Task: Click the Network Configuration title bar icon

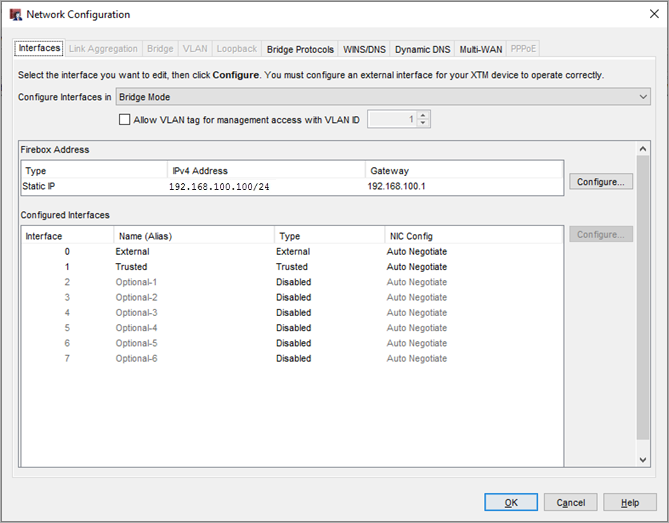Action: tap(15, 15)
